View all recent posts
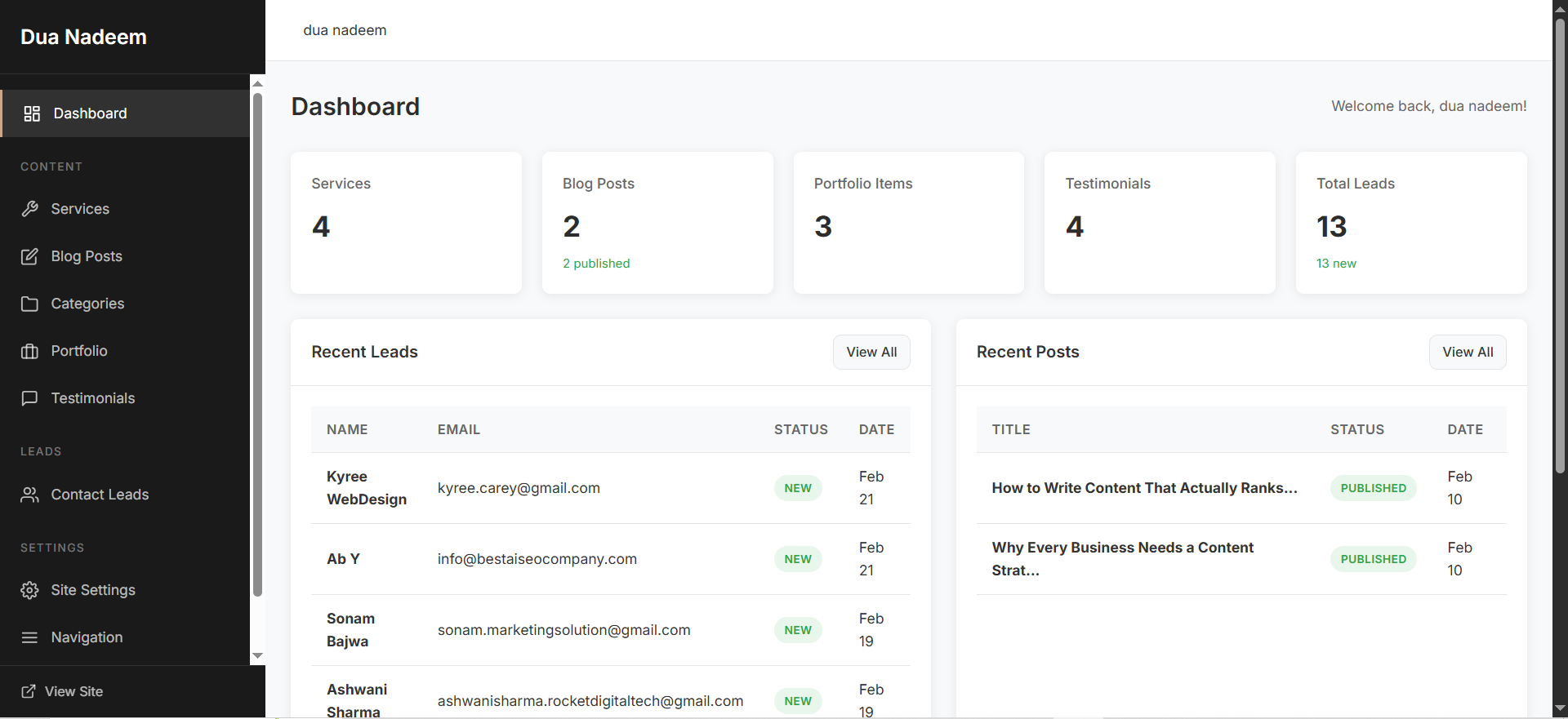Viewport: 1568px width, 719px height. (x=1468, y=352)
